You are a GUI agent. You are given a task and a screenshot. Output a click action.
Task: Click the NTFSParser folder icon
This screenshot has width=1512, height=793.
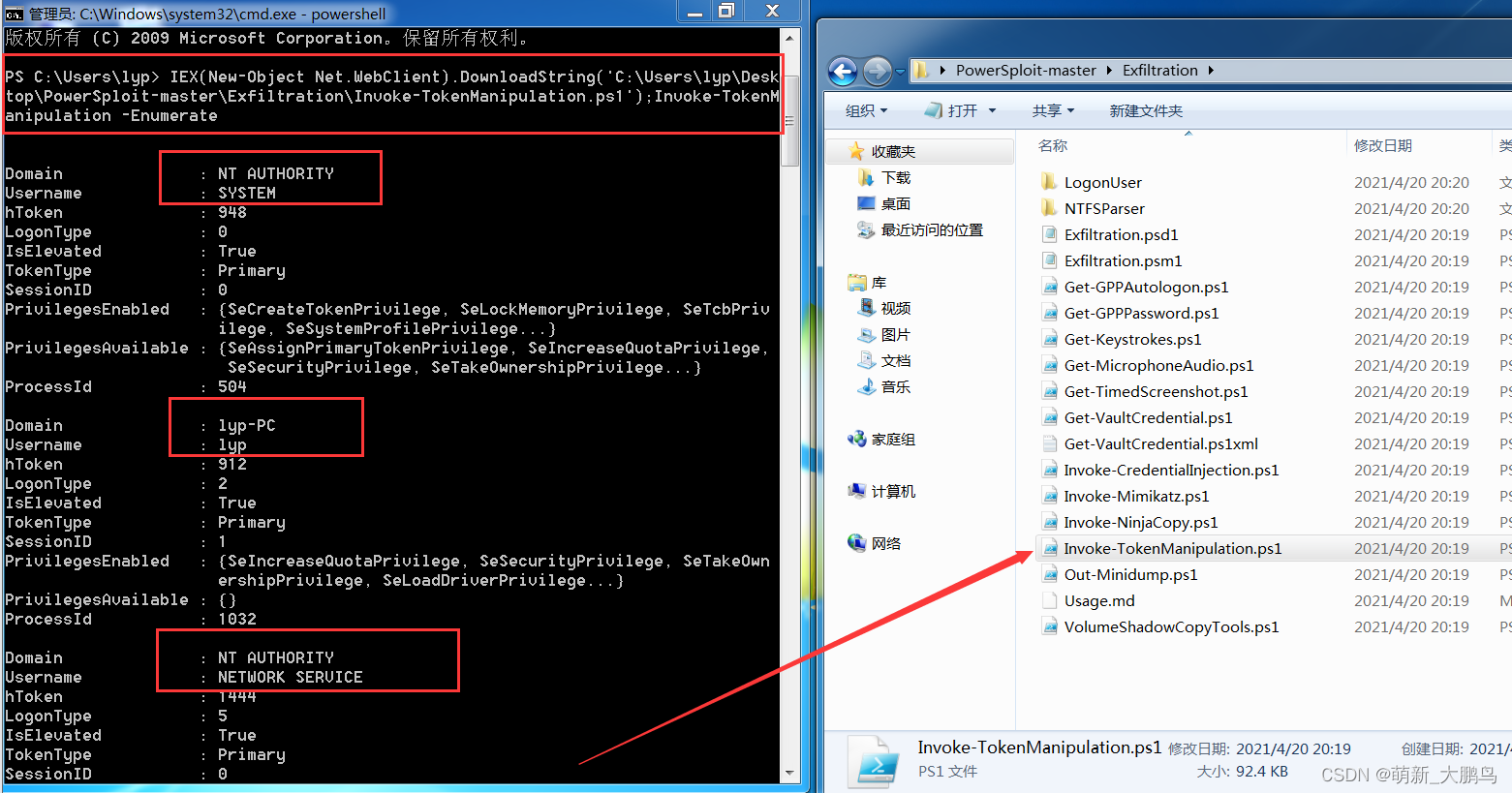(x=1049, y=208)
